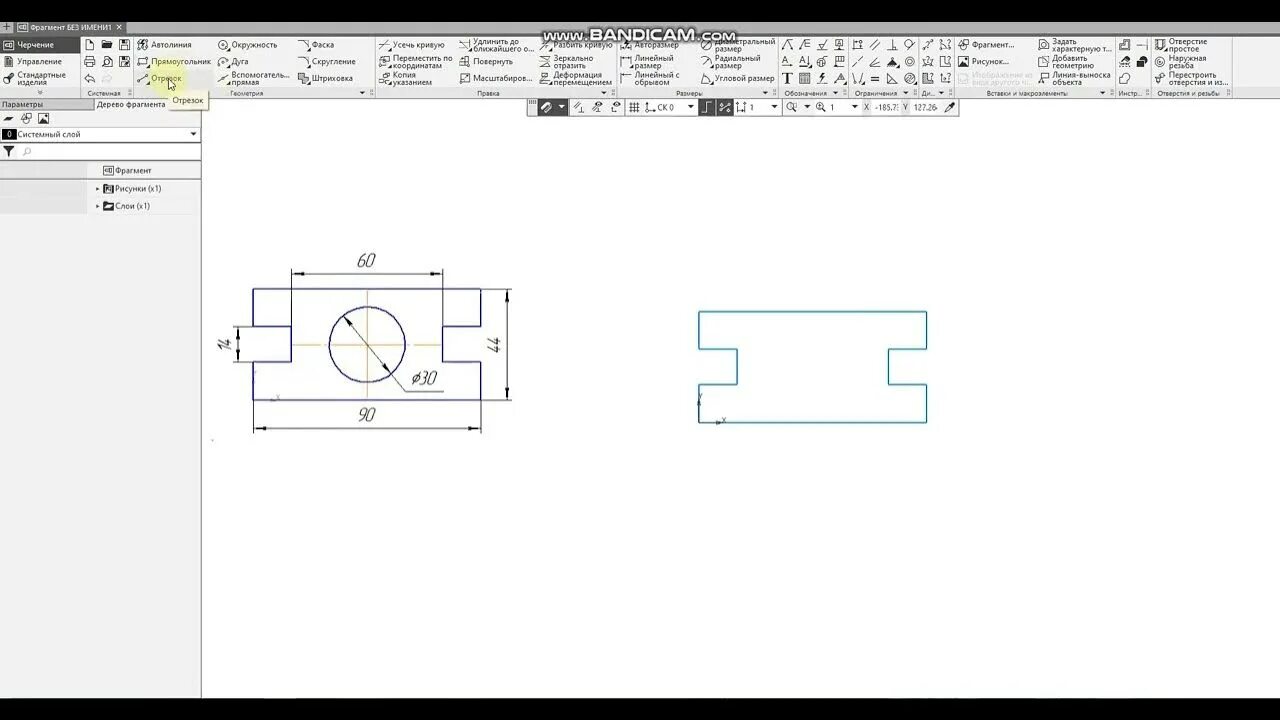The height and width of the screenshot is (720, 1280).
Task: Click Наружная резьба tool
Action: point(1182,61)
